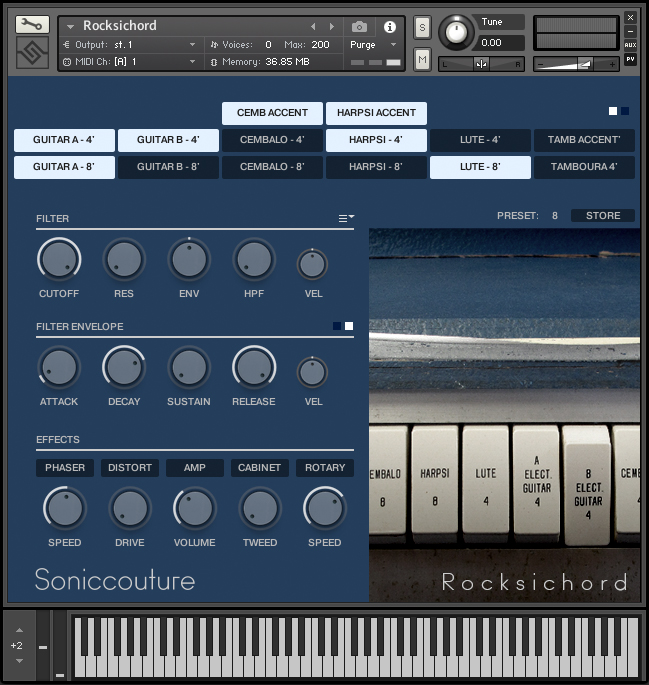Screen dimensions: 649x685
Task: Click the Filter ENV knob
Action: [x=189, y=259]
